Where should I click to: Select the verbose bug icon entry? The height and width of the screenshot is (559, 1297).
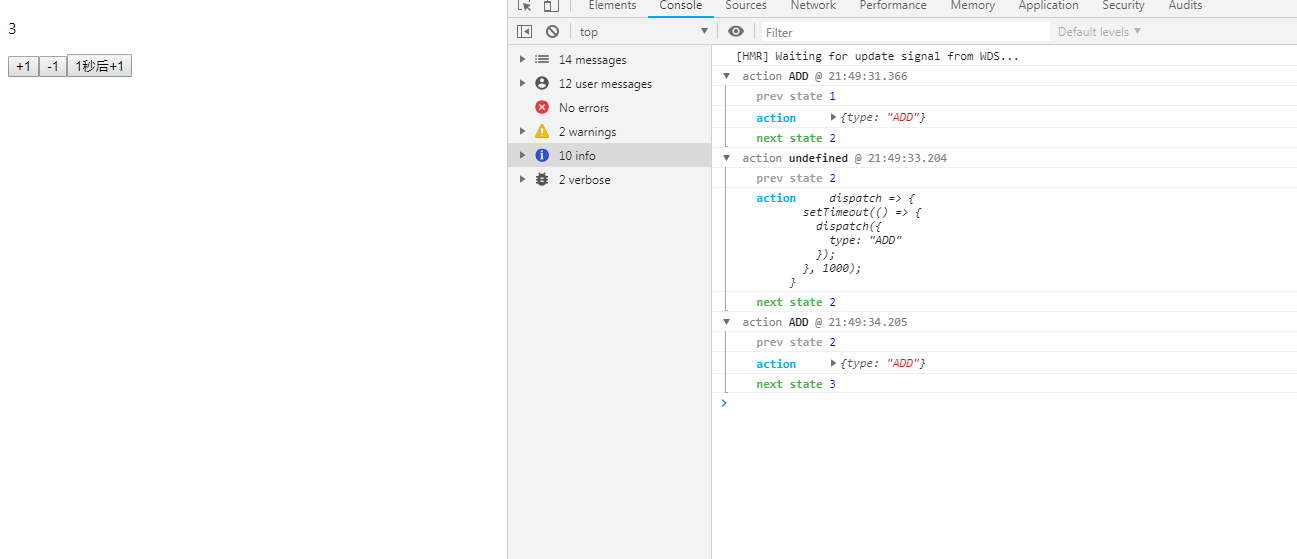pos(542,180)
